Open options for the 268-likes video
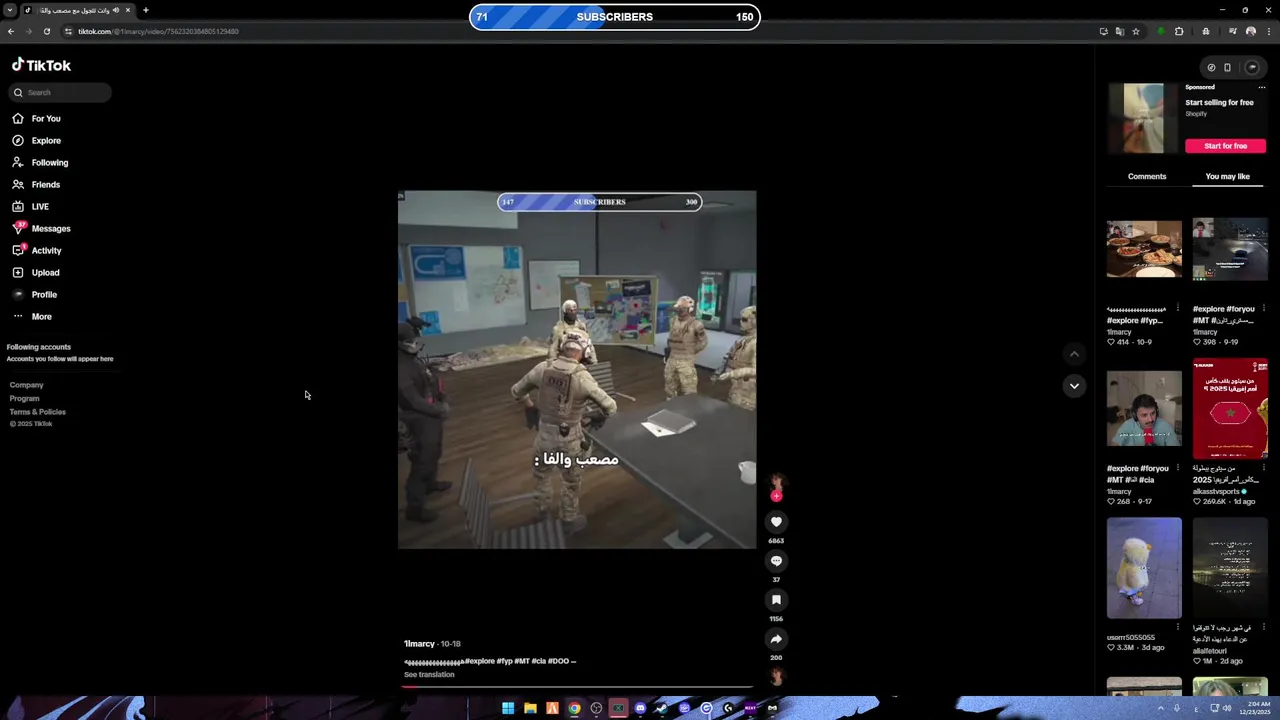 point(1177,468)
